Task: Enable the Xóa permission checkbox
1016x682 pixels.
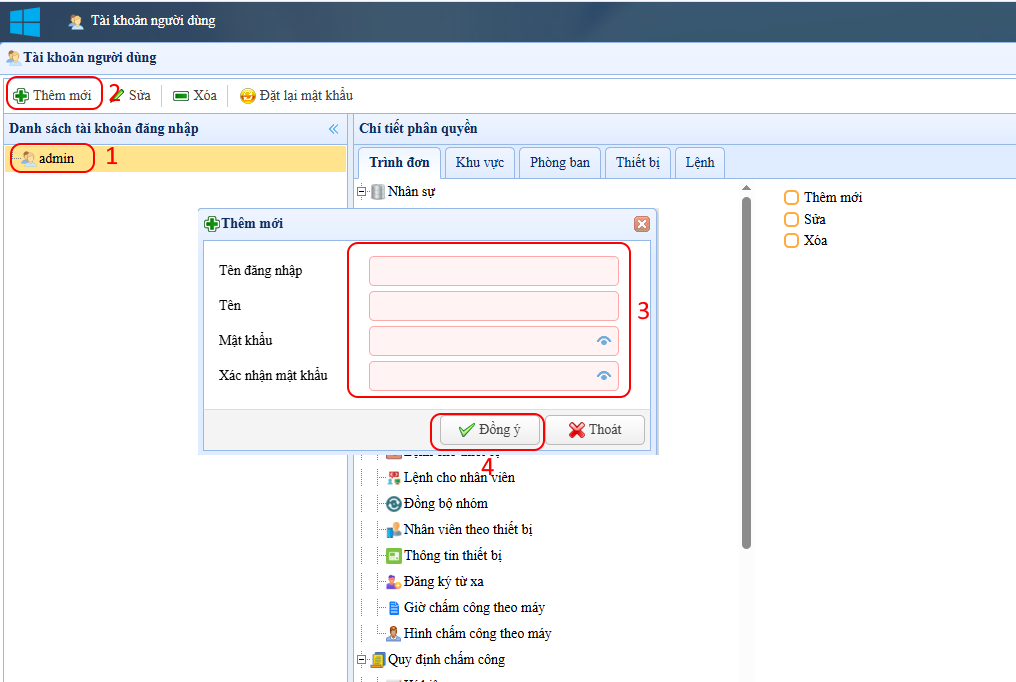Action: [x=791, y=241]
